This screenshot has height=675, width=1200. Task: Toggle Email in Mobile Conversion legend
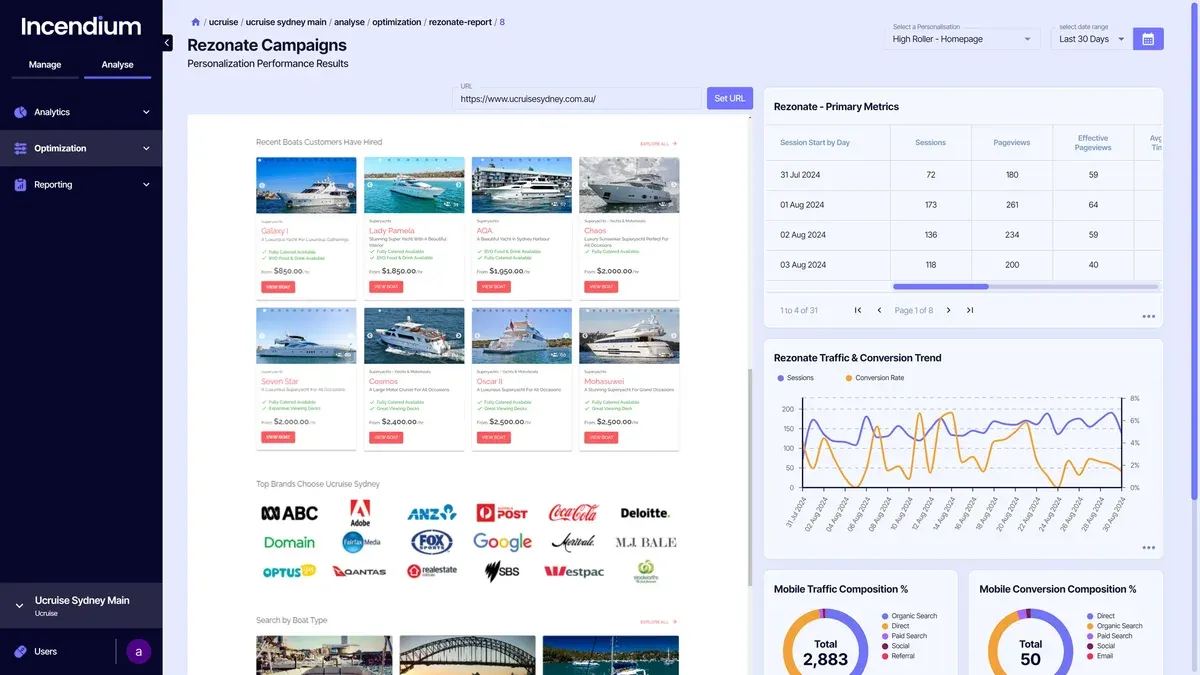click(1100, 656)
